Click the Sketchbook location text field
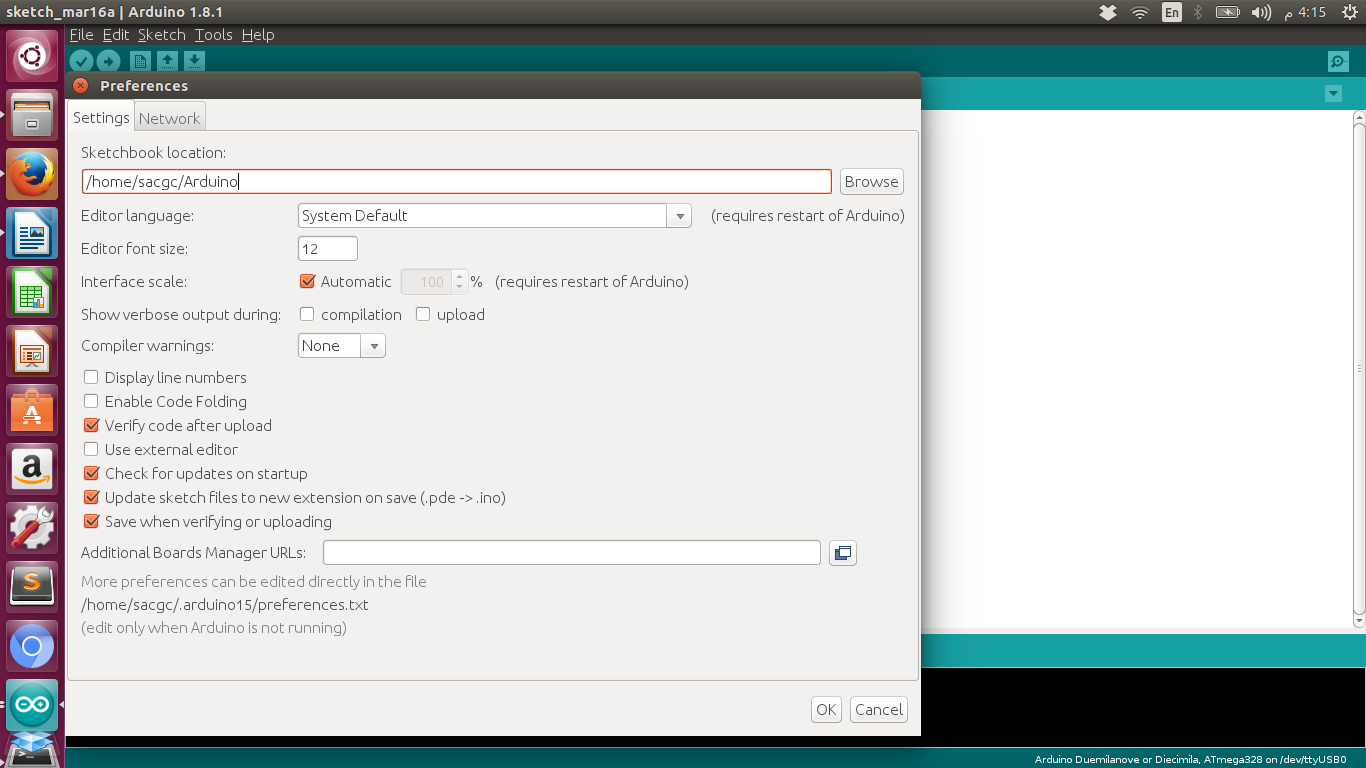 point(457,182)
